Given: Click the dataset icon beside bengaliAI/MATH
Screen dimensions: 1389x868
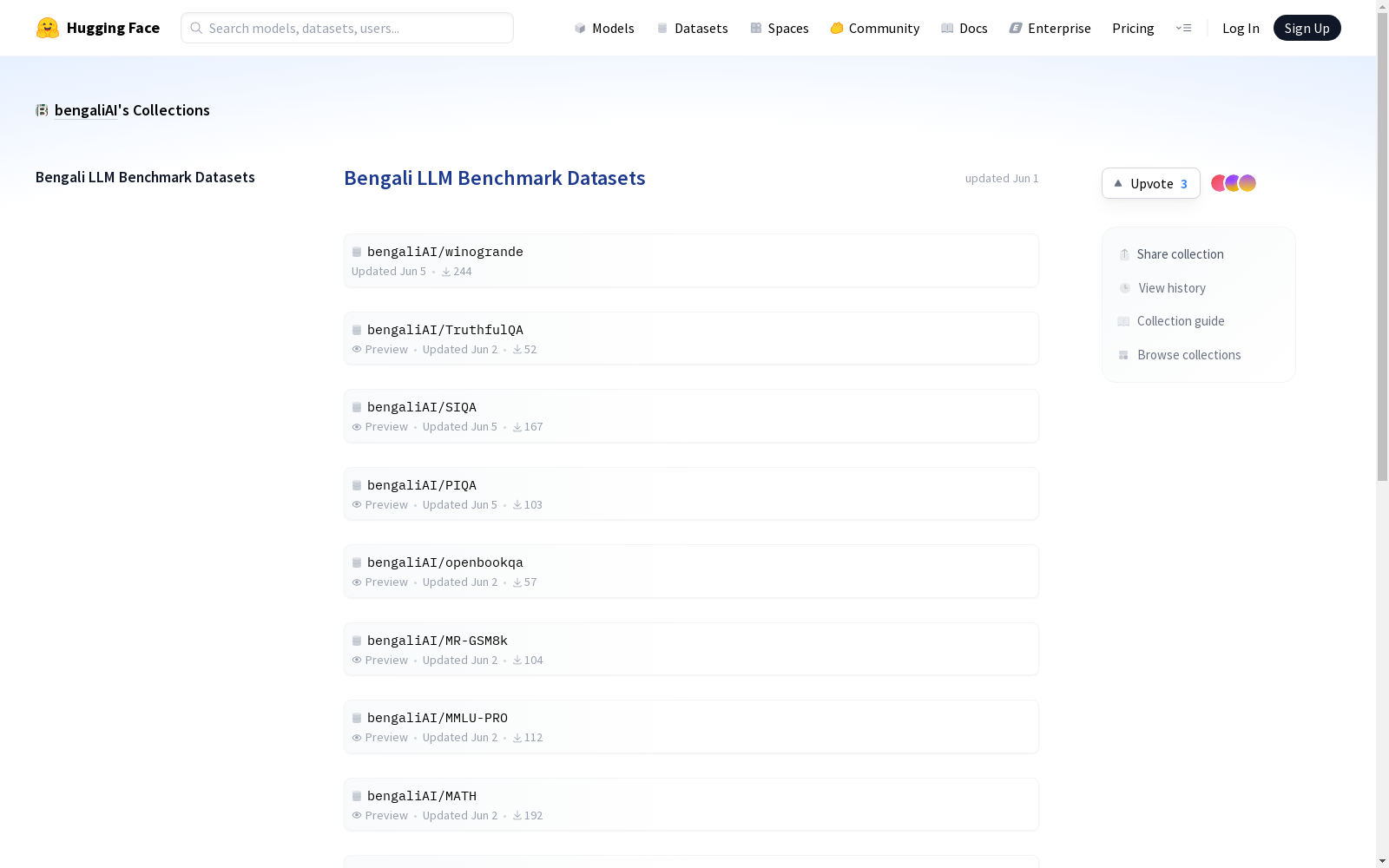Looking at the screenshot, I should tap(357, 796).
